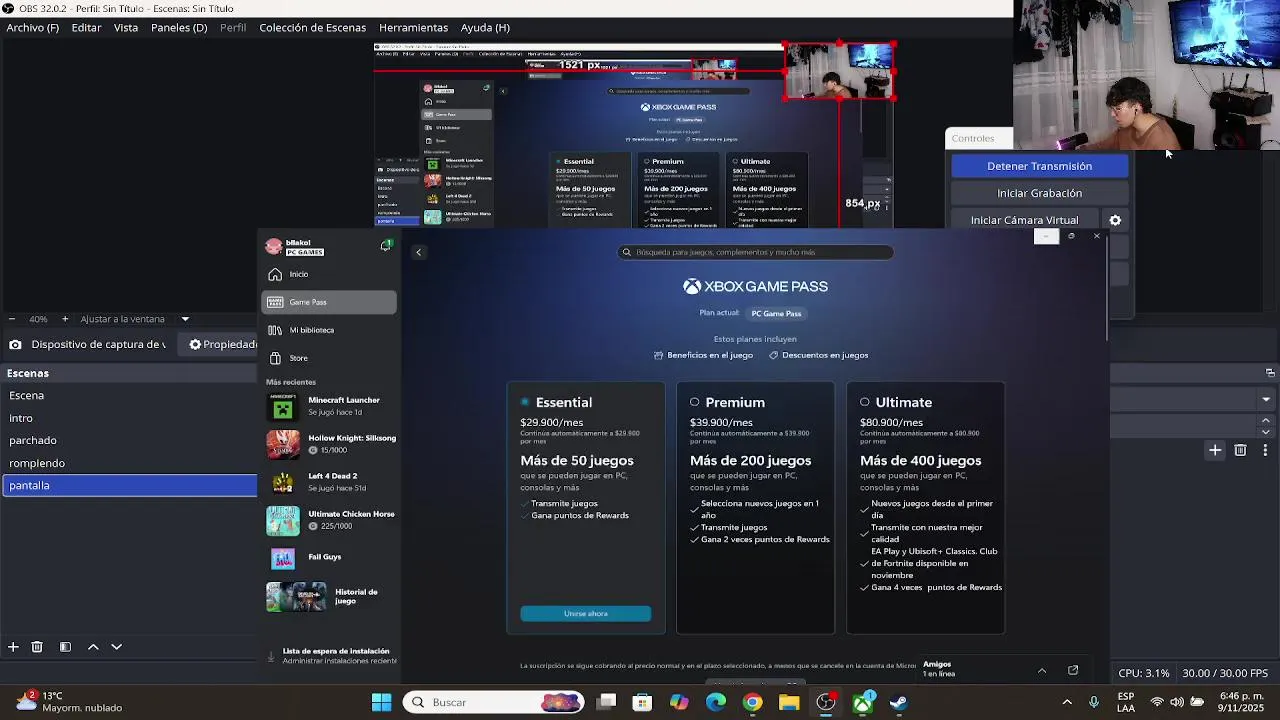The width and height of the screenshot is (1280, 720).
Task: Click Unirse ahora on Essential plan
Action: [x=585, y=613]
